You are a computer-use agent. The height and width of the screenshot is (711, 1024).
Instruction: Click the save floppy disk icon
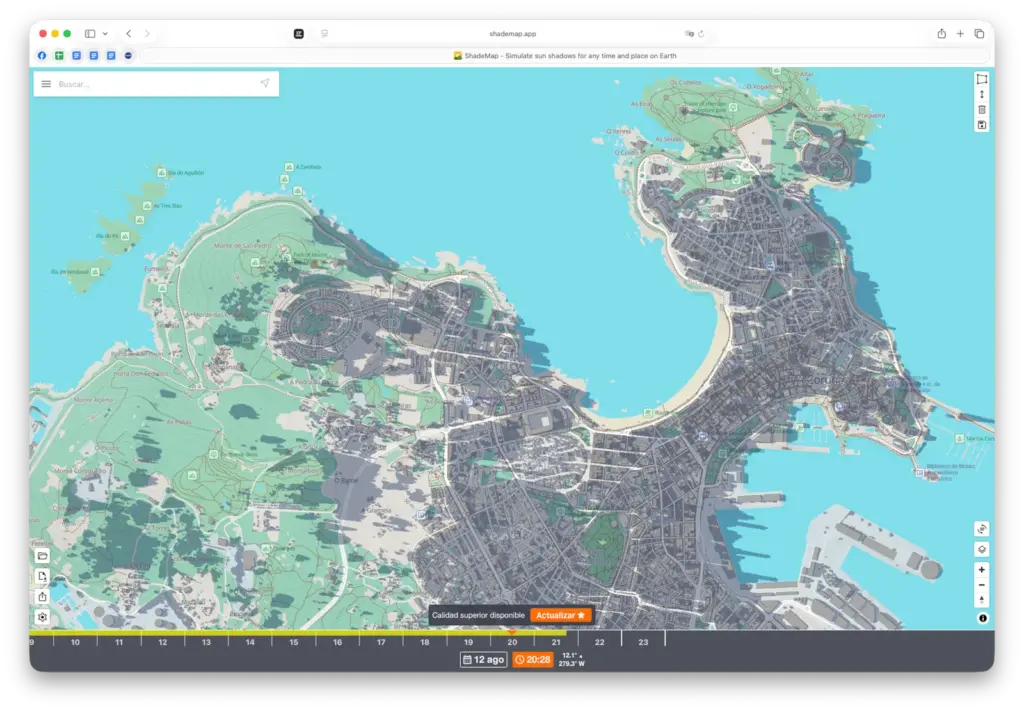(x=982, y=125)
